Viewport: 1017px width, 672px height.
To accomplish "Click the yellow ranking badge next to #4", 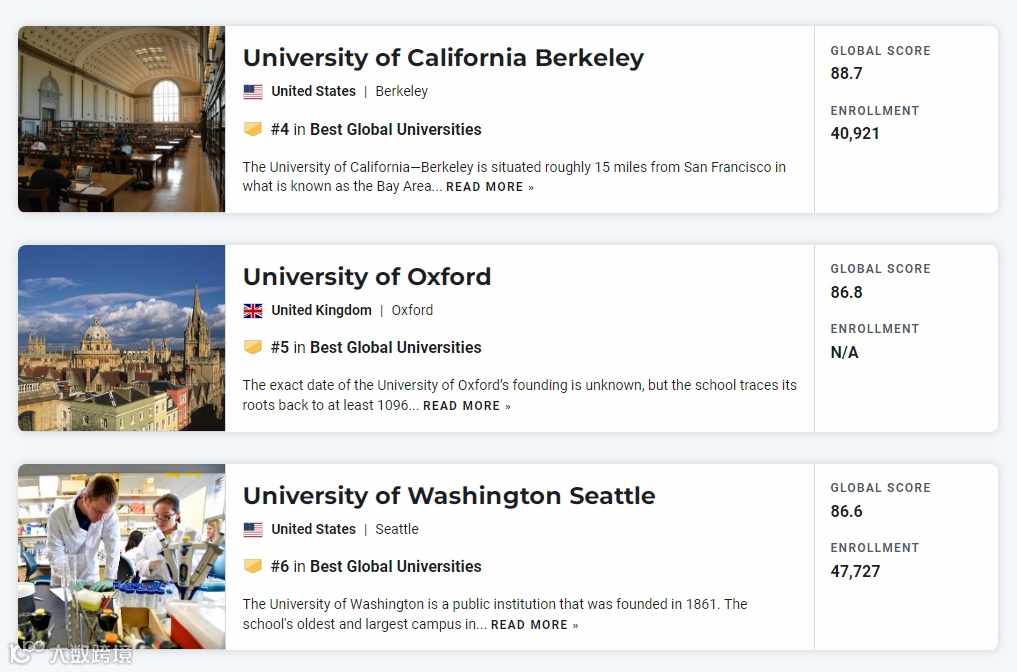I will coord(253,129).
